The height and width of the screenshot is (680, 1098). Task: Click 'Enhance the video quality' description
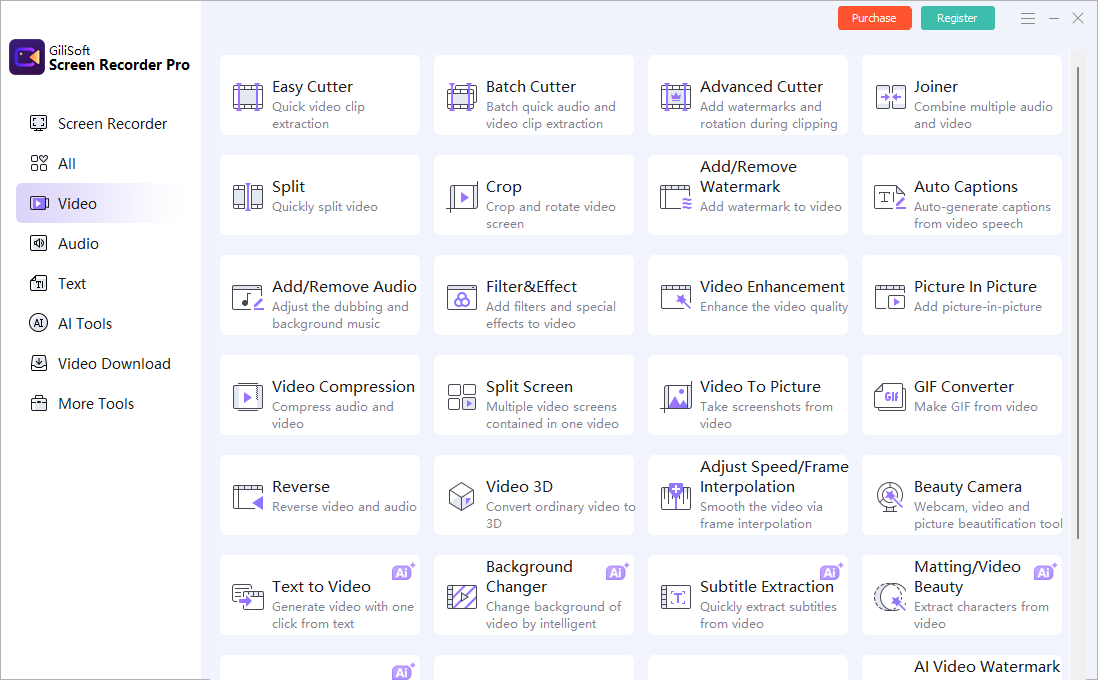pyautogui.click(x=774, y=307)
